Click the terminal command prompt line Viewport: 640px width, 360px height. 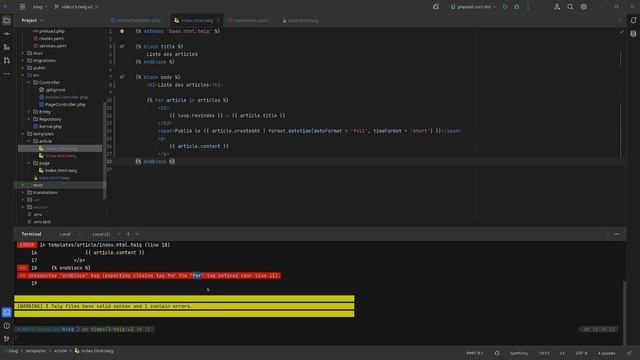tap(85, 329)
